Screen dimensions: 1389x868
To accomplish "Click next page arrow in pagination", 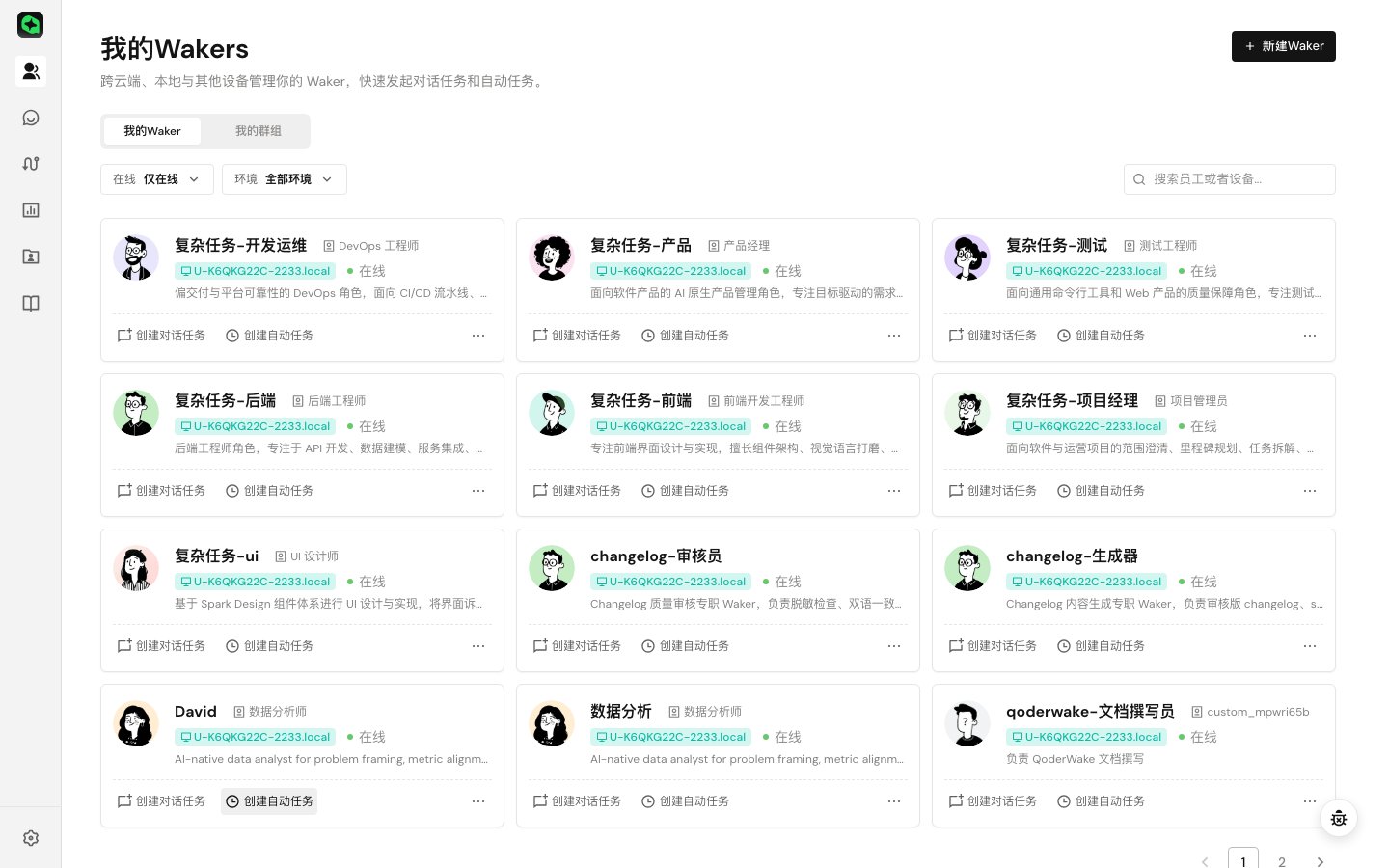I will click(1321, 861).
